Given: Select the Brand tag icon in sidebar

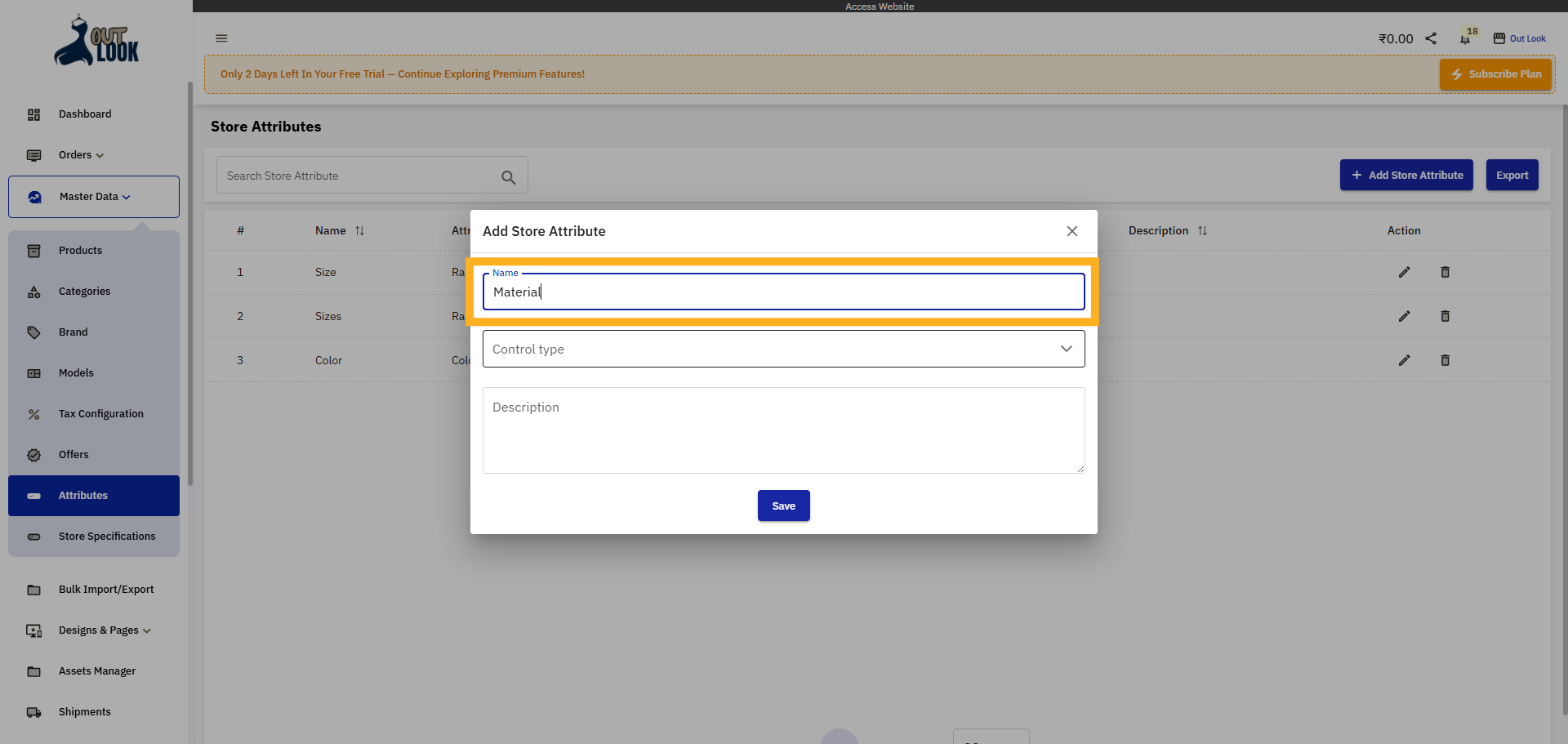Looking at the screenshot, I should [x=33, y=332].
